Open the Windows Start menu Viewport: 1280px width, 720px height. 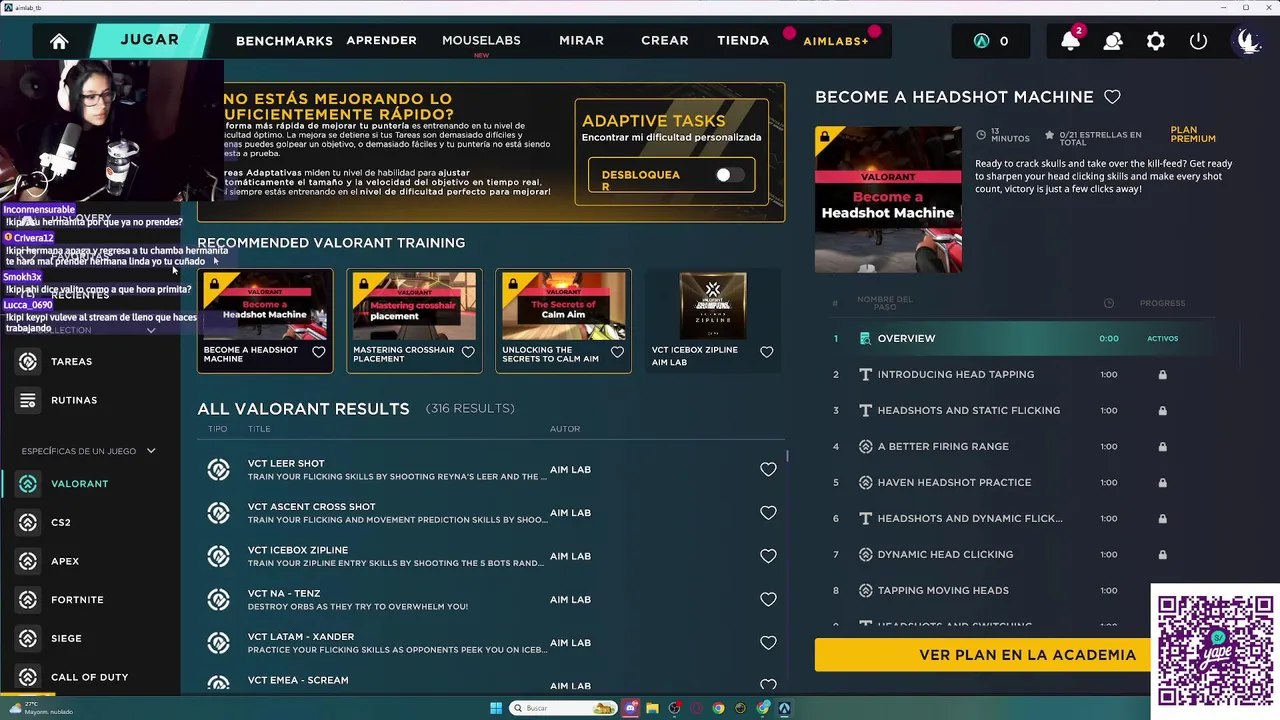[x=496, y=708]
